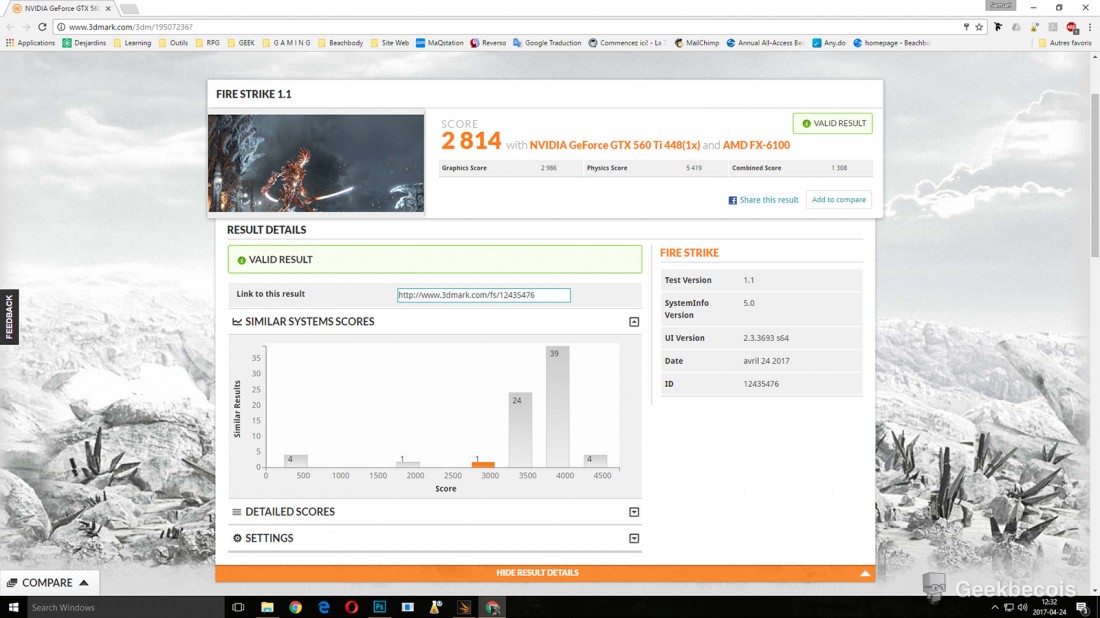The image size is (1100, 618).
Task: Click the Share this result link
Action: (x=768, y=200)
